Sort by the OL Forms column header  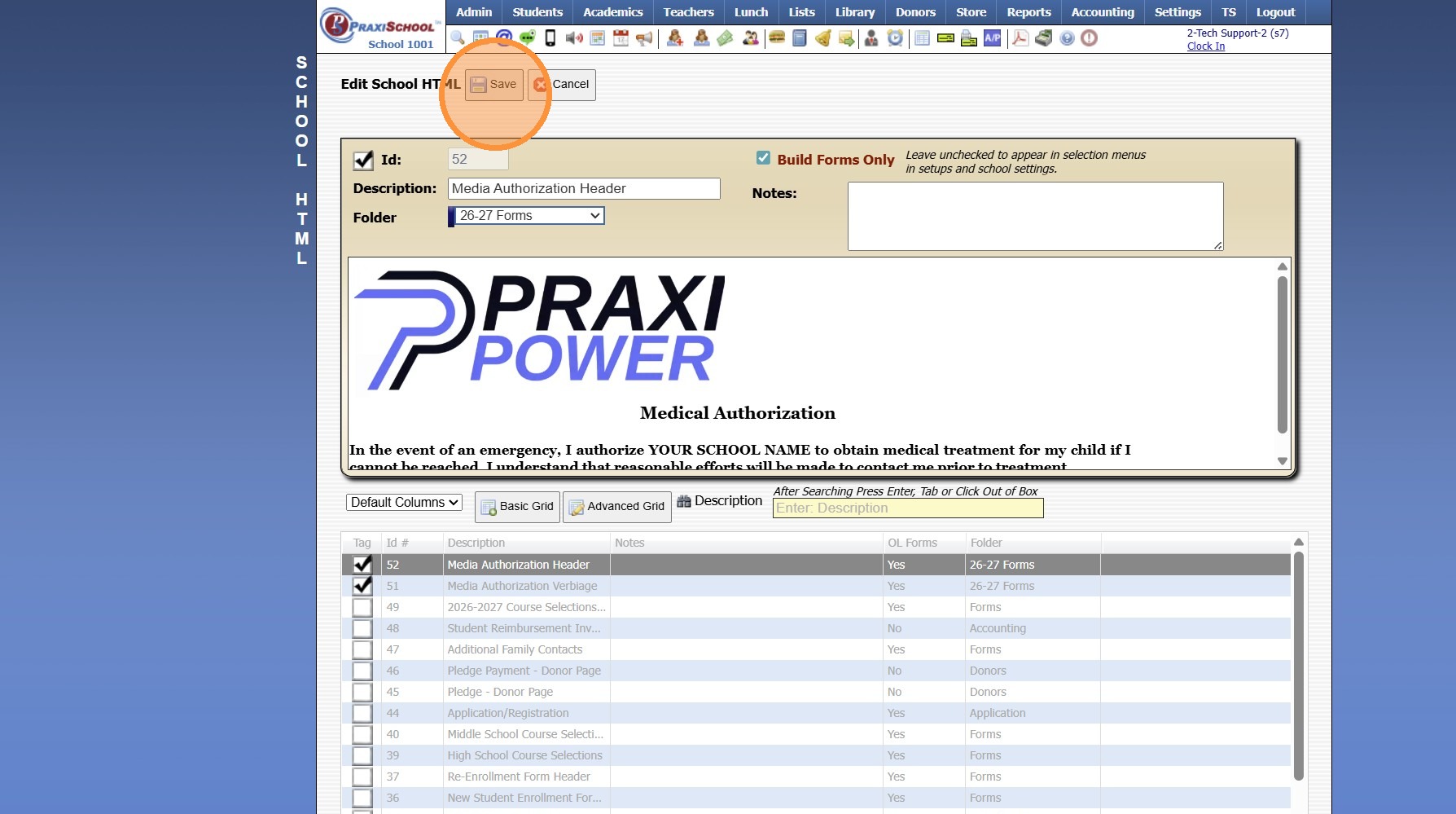tap(912, 543)
